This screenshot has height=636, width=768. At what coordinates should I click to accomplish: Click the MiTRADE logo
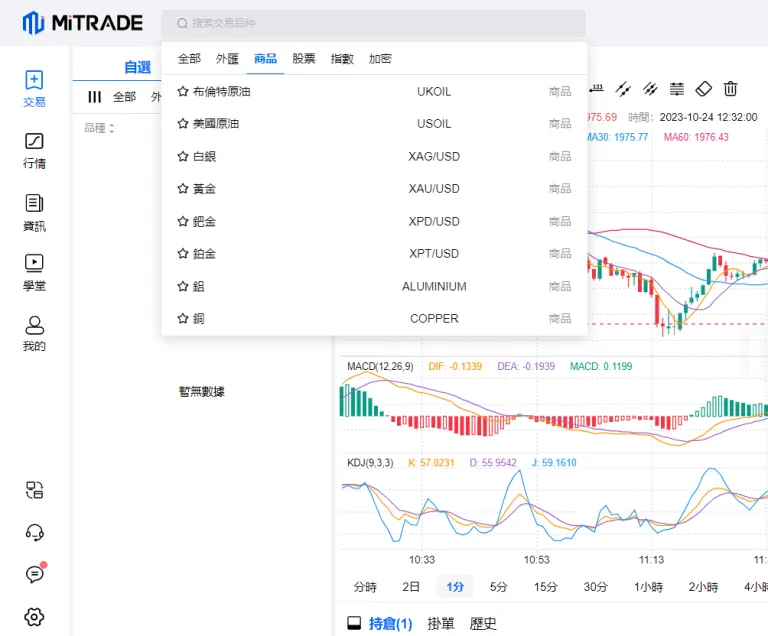pos(82,23)
